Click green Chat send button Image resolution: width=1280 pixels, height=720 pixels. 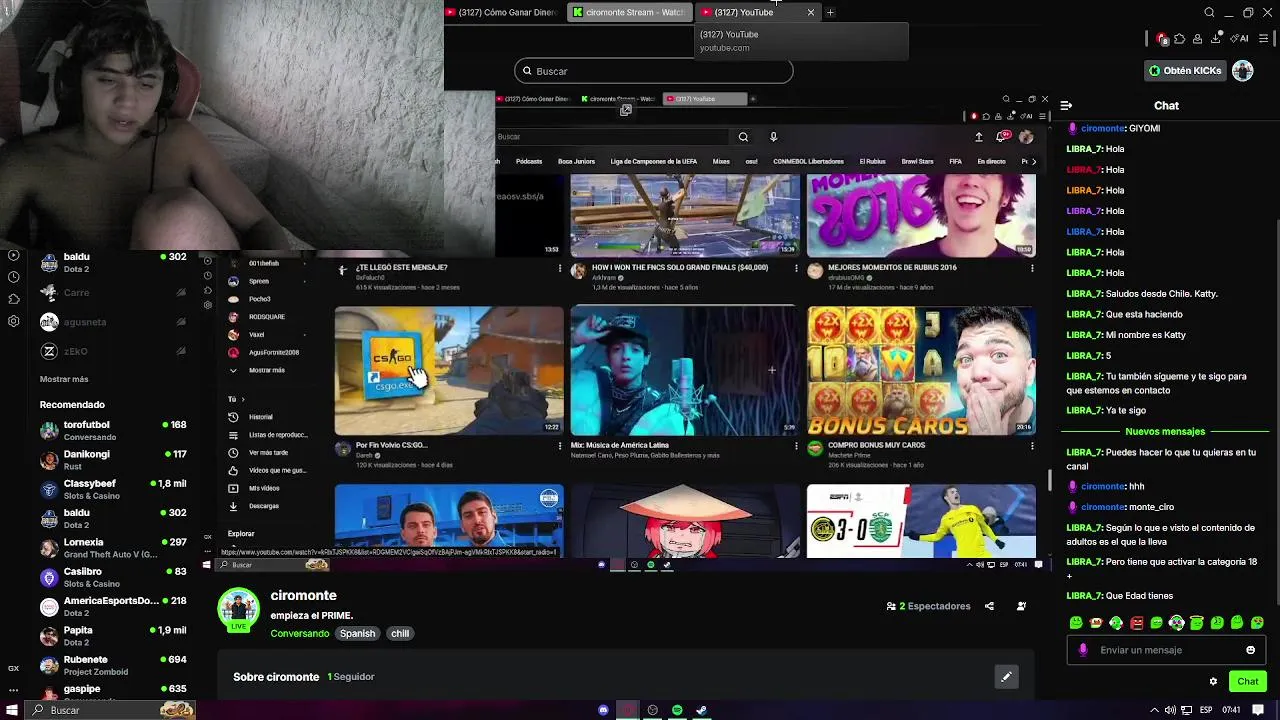1247,682
